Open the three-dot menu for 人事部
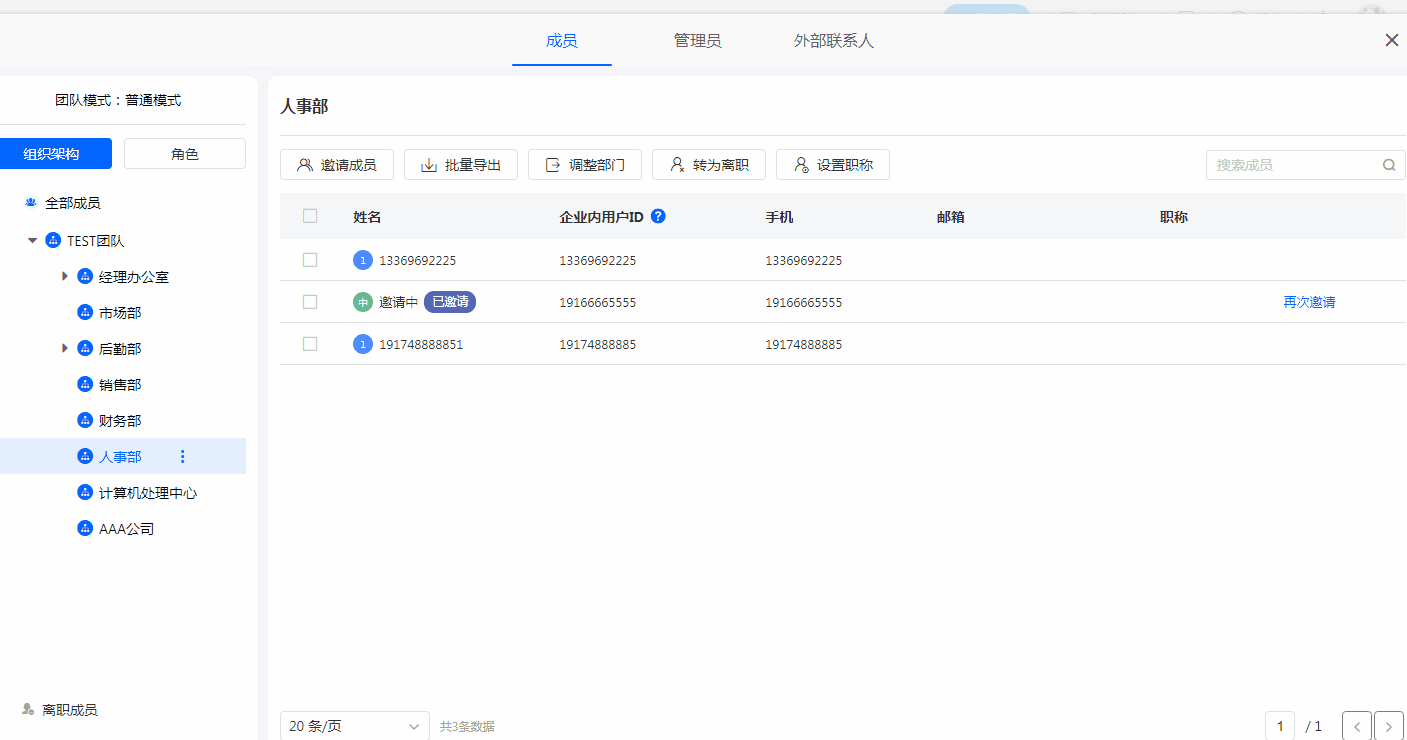 182,457
